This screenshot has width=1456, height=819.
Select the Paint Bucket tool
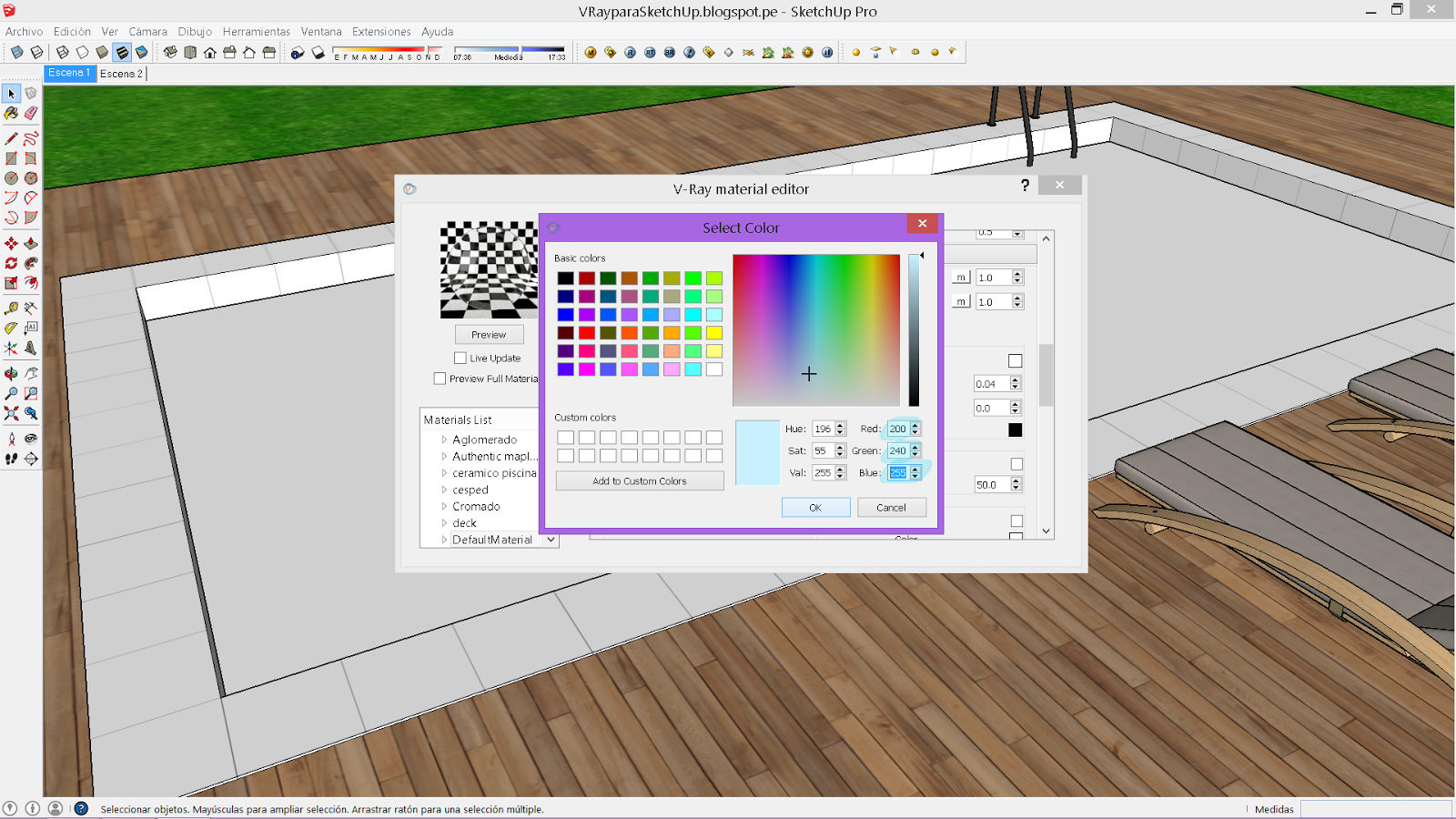click(11, 114)
